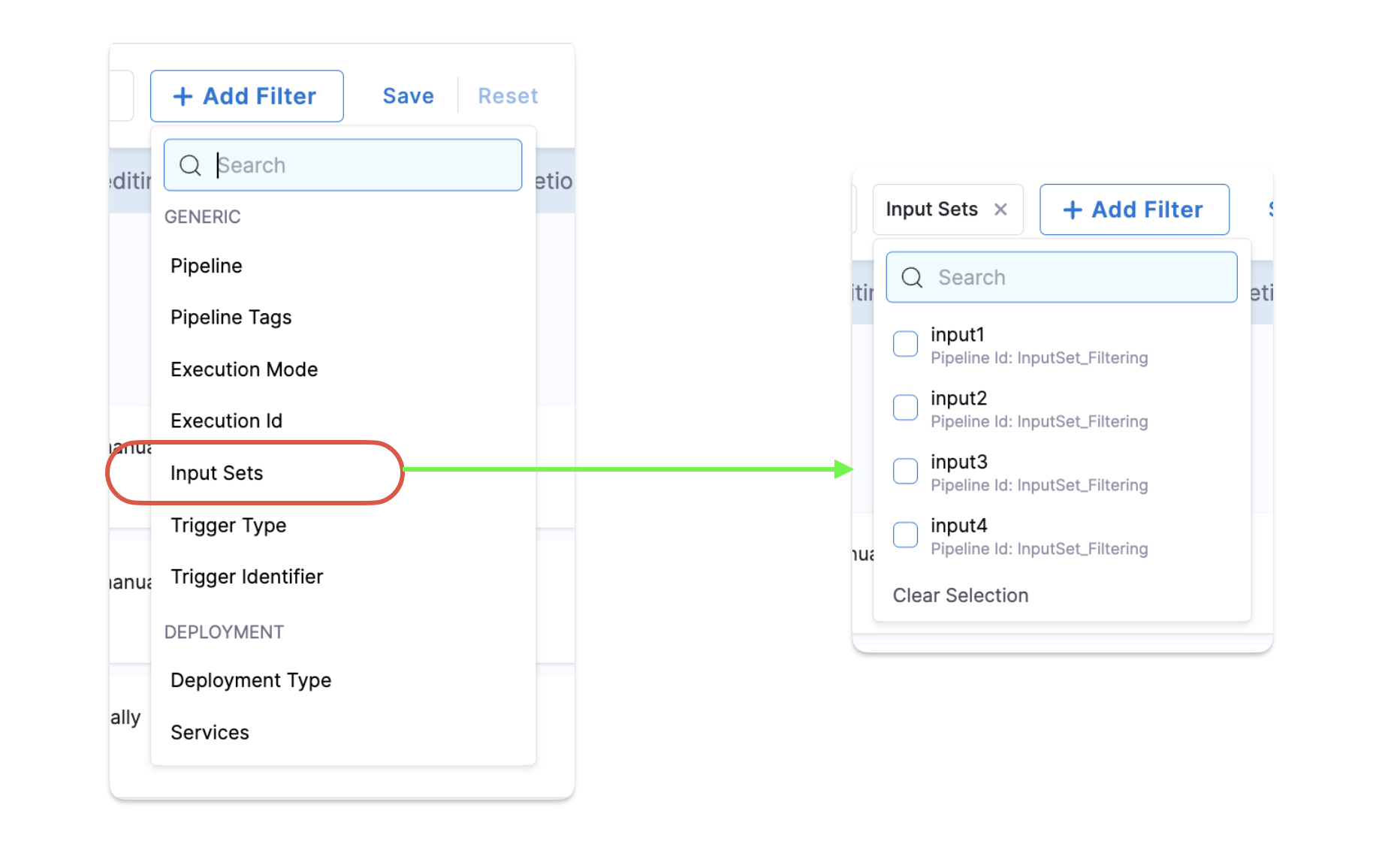Screen dimensions: 1391x868
Task: Click the Save link
Action: tap(408, 96)
